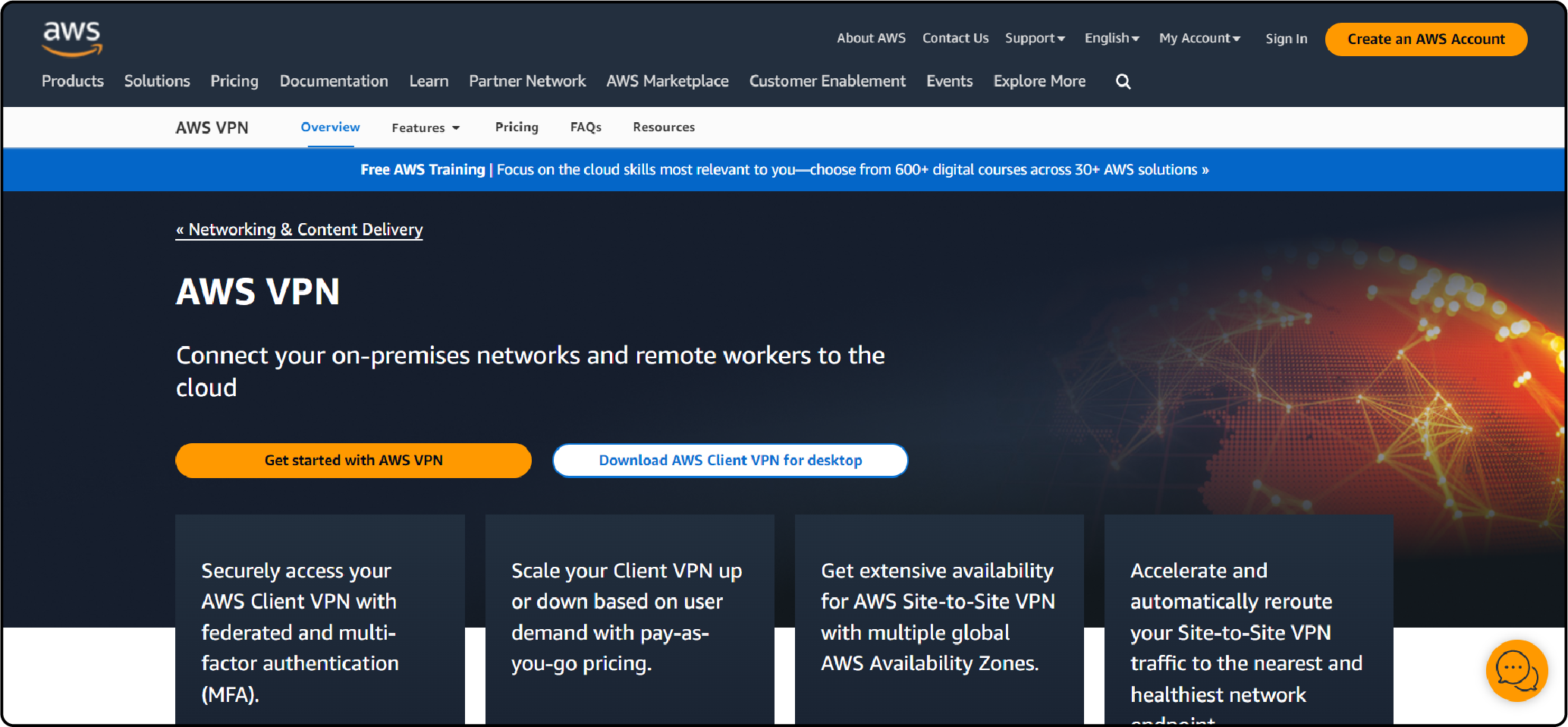The image size is (1568, 727).
Task: Open the Customer Enablement menu
Action: tap(828, 81)
